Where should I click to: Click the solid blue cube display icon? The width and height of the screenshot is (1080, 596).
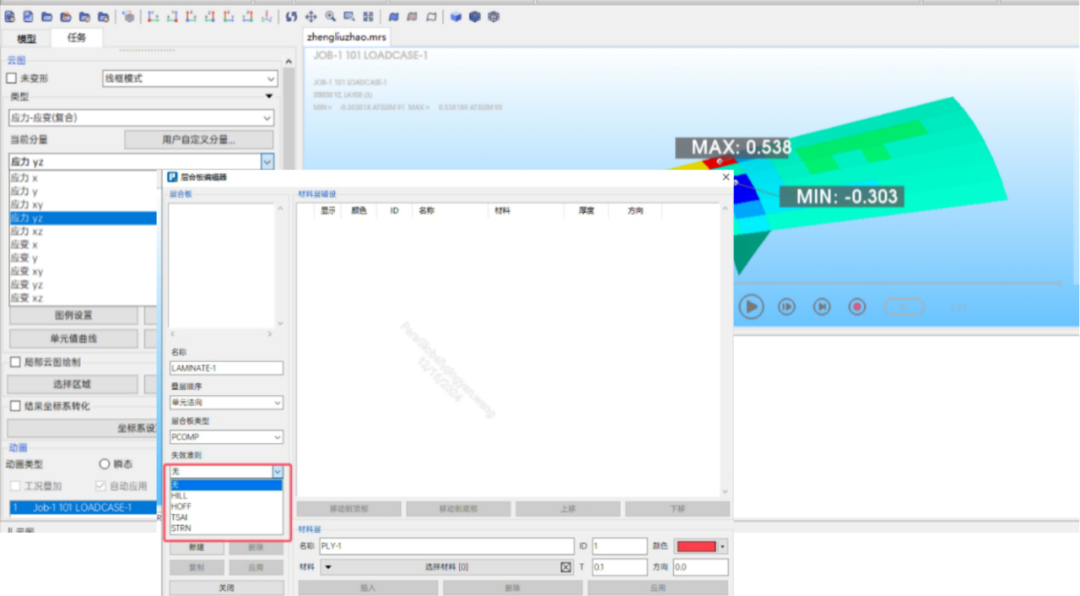pyautogui.click(x=456, y=16)
